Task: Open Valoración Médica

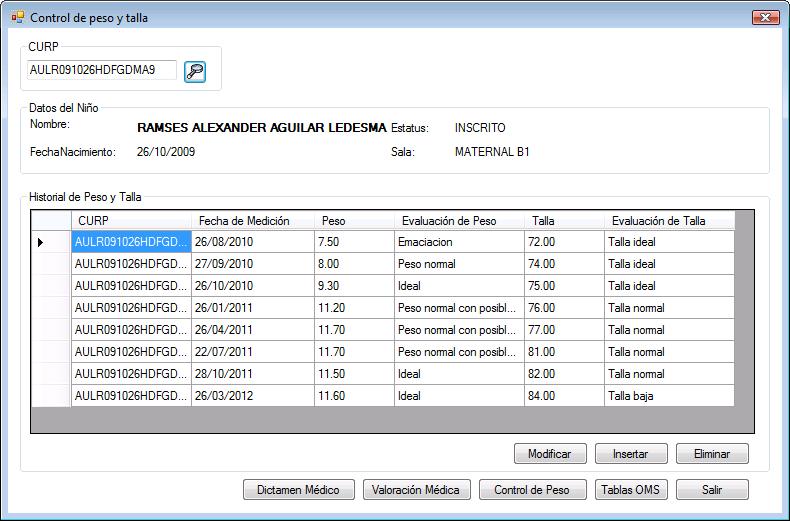Action: click(417, 489)
